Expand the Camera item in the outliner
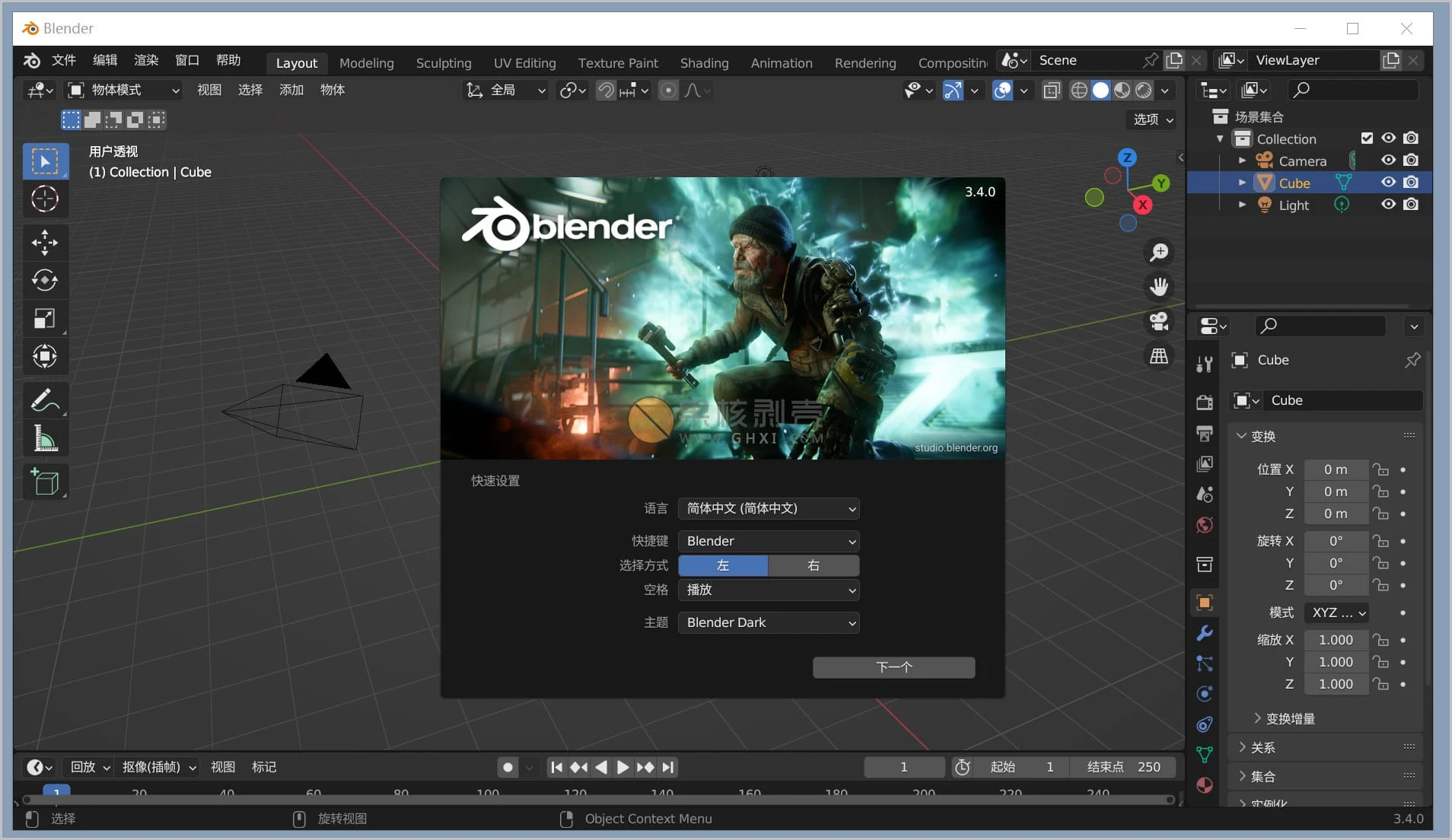The width and height of the screenshot is (1452, 840). [x=1242, y=161]
